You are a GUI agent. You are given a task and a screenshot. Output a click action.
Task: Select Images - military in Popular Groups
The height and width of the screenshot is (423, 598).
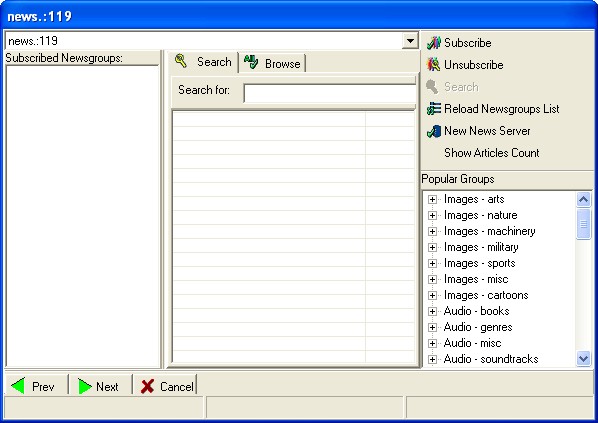(481, 247)
